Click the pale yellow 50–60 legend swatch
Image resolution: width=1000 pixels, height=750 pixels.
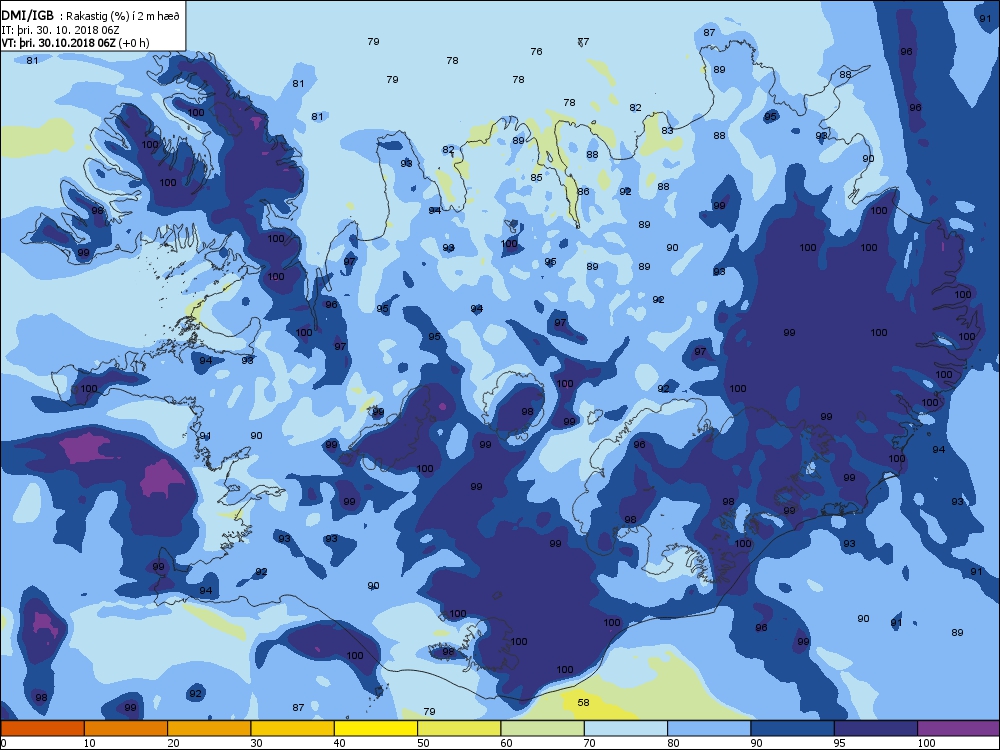(459, 728)
